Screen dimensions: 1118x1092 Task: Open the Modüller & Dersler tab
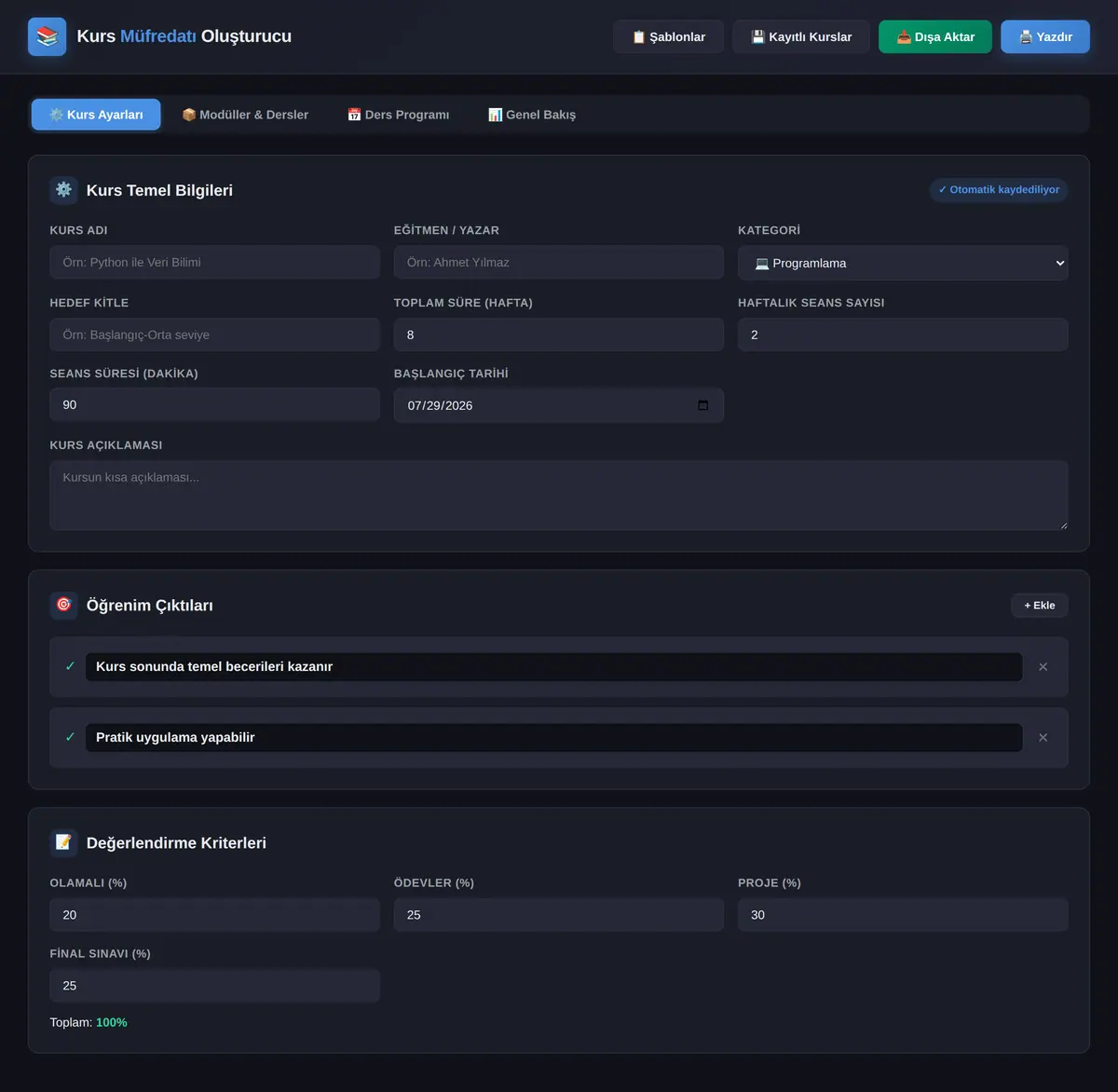coord(245,115)
